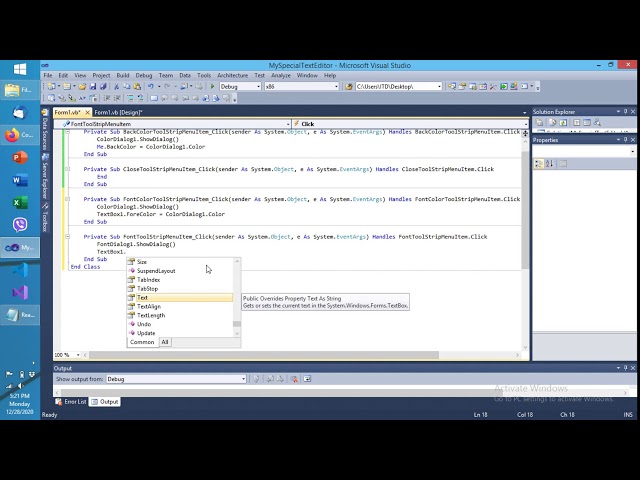Viewport: 640px width, 480px height.
Task: Click the Find in Files icon left of the path box
Action: click(x=349, y=87)
